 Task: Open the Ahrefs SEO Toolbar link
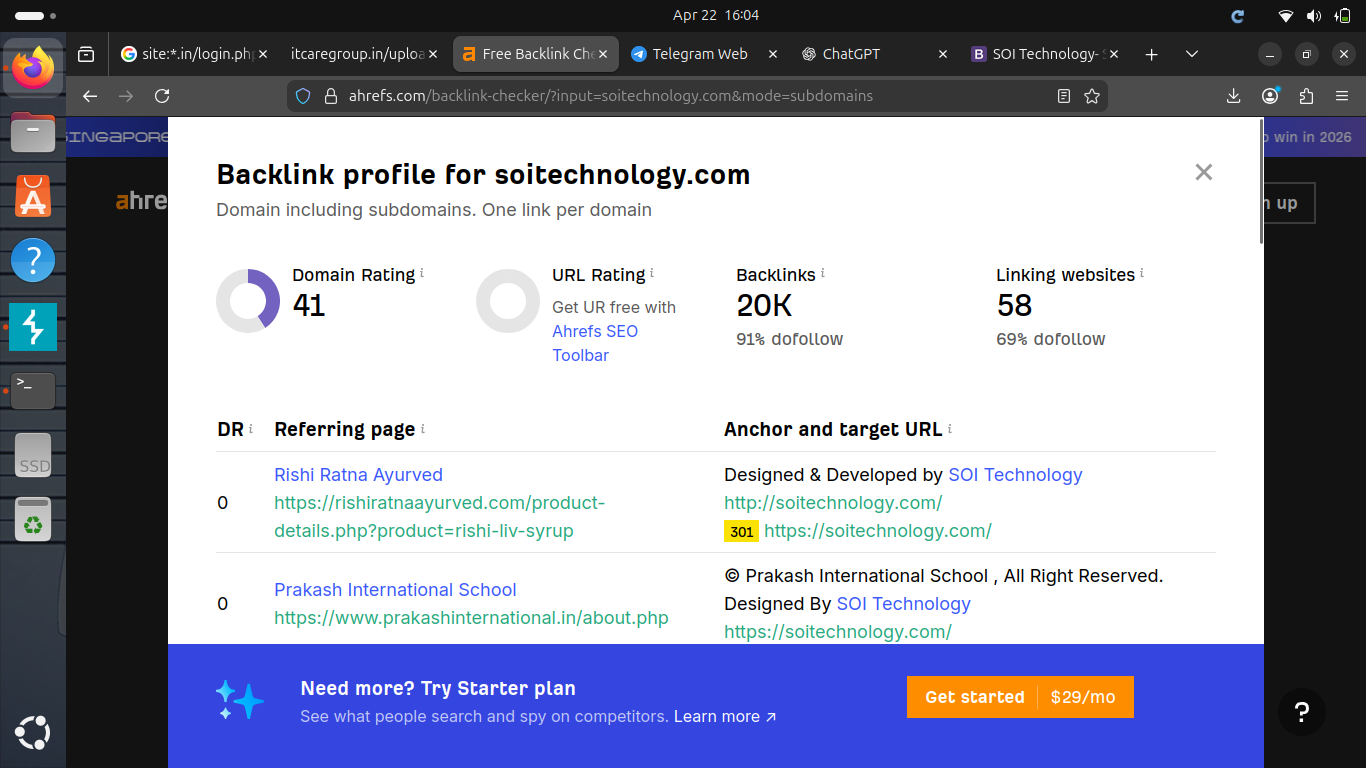pos(595,343)
